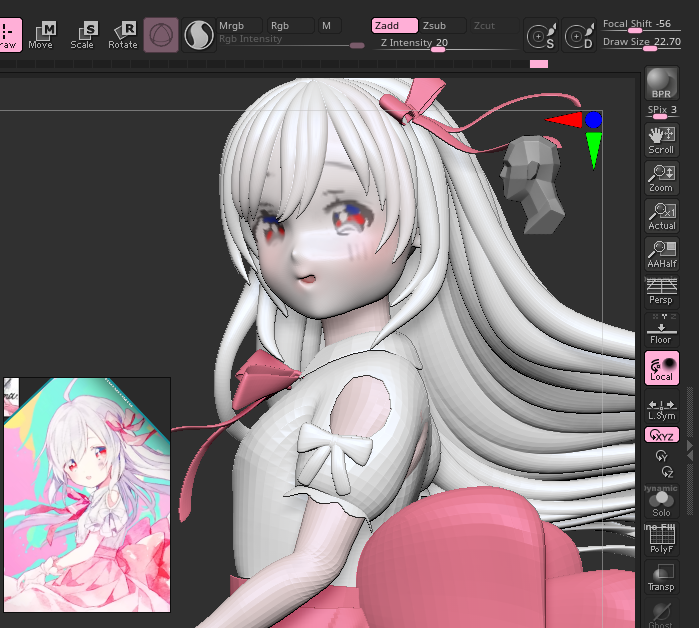This screenshot has height=628, width=699.
Task: Adjust the Draw Size slider
Action: 641,43
